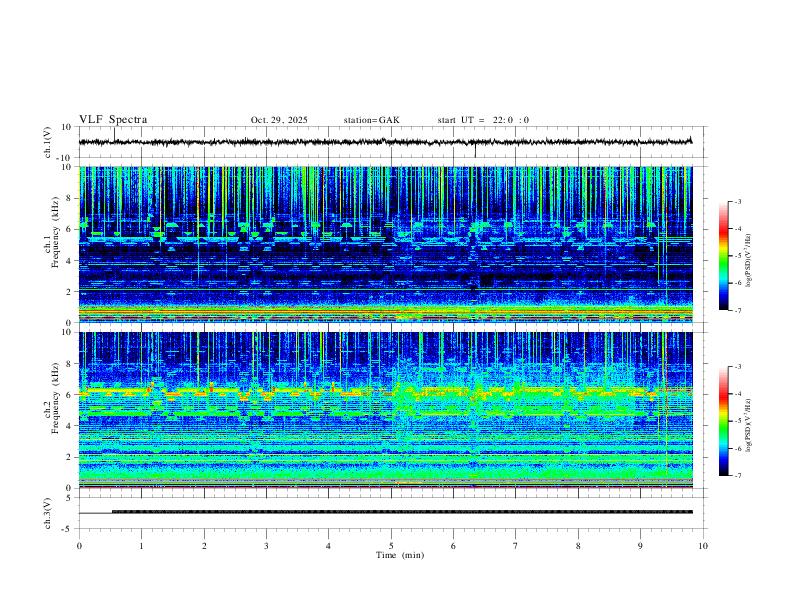This screenshot has height=612, width=792.
Task: Click time axis tick label "7"
Action: [x=516, y=546]
